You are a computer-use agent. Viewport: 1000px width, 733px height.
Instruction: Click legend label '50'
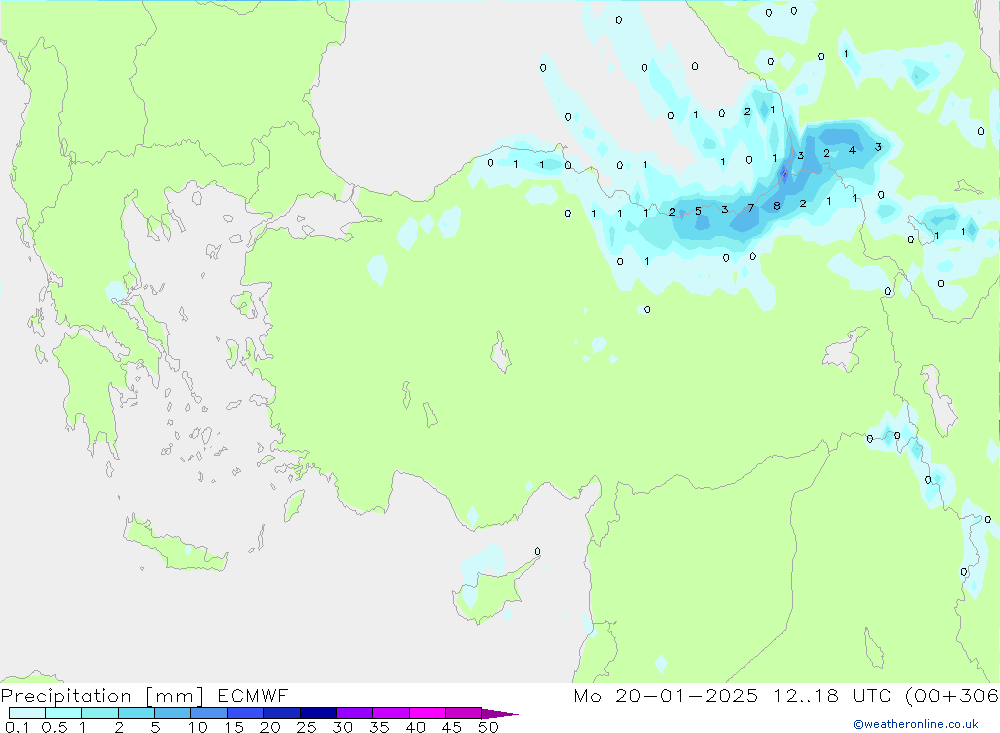pos(488,727)
